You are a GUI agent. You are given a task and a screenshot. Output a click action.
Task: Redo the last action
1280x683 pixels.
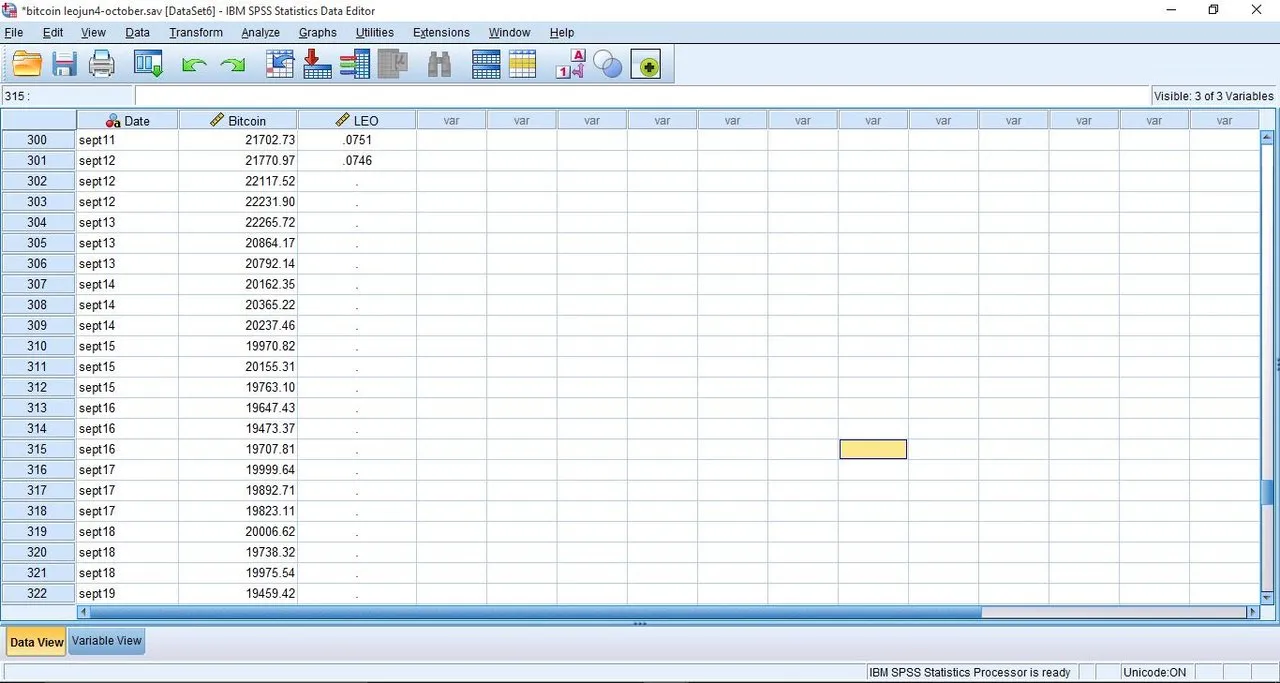(x=233, y=65)
